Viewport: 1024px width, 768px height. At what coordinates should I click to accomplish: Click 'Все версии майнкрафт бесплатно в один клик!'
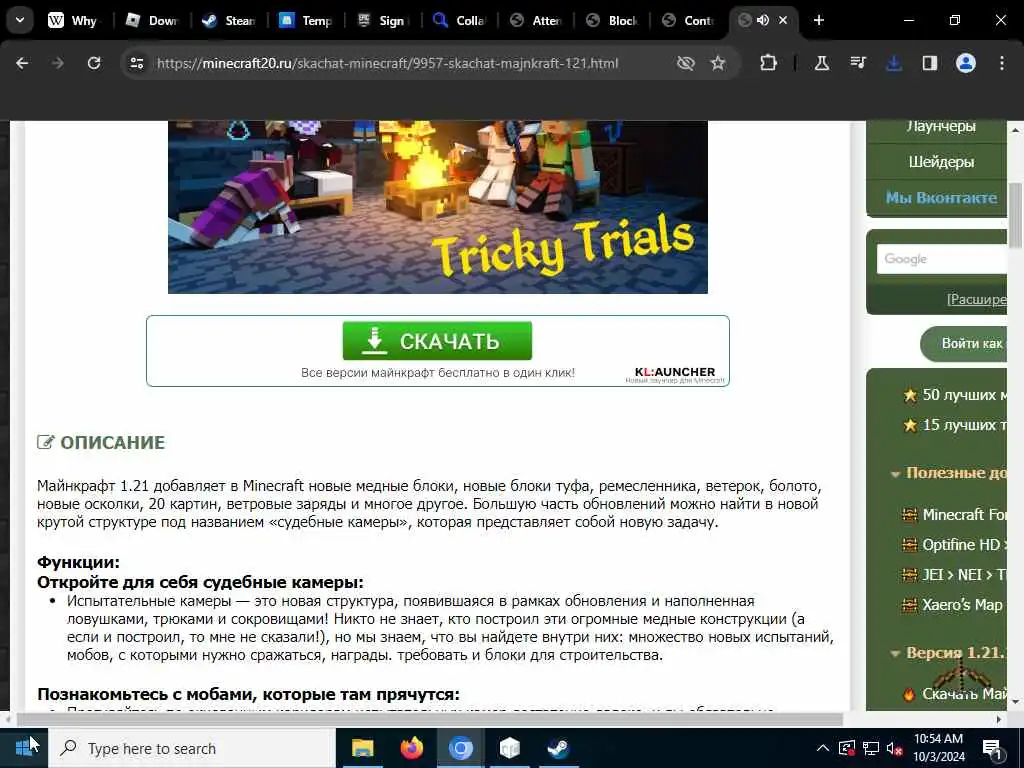point(438,373)
